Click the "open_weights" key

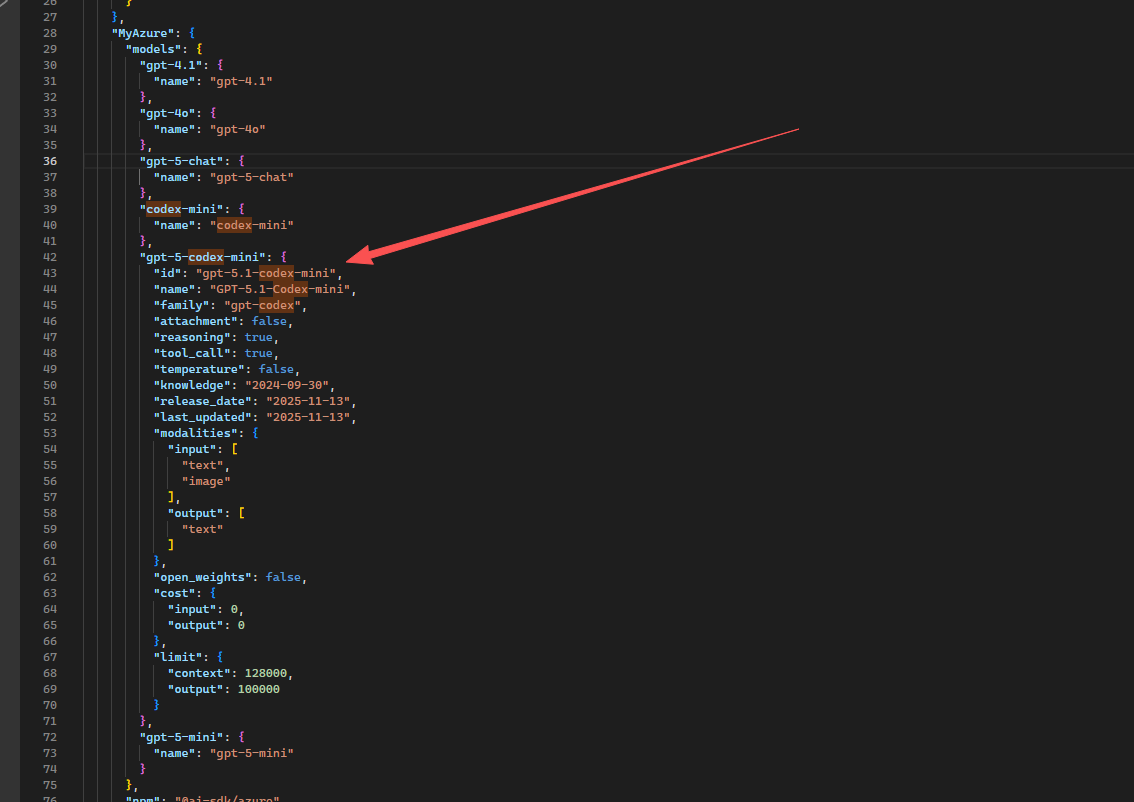point(203,577)
